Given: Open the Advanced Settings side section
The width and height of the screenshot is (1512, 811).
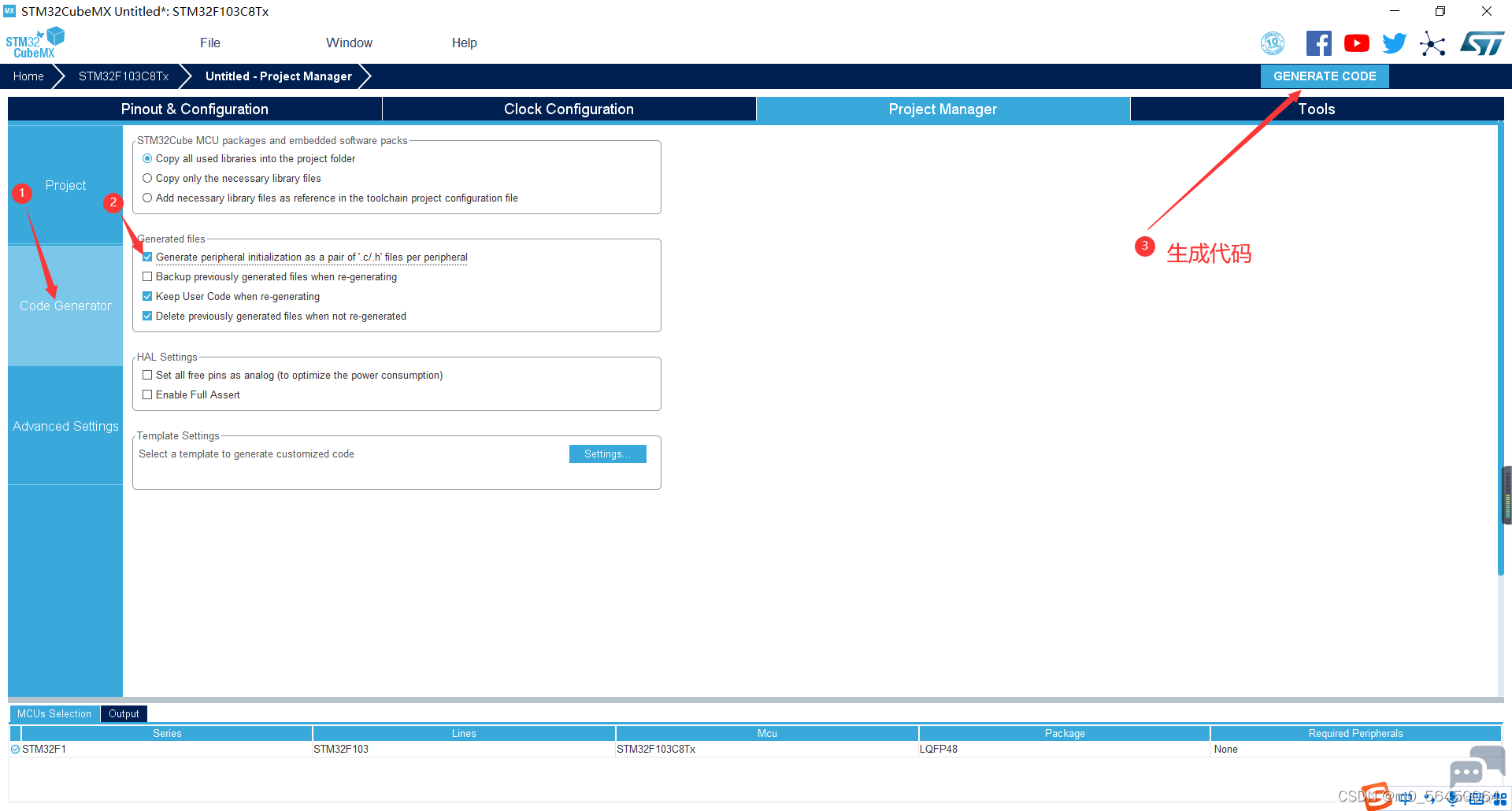Looking at the screenshot, I should (65, 426).
